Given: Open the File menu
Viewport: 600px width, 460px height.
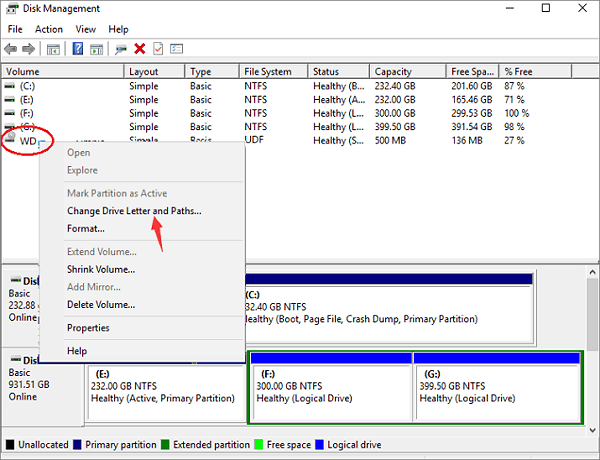Looking at the screenshot, I should point(15,30).
